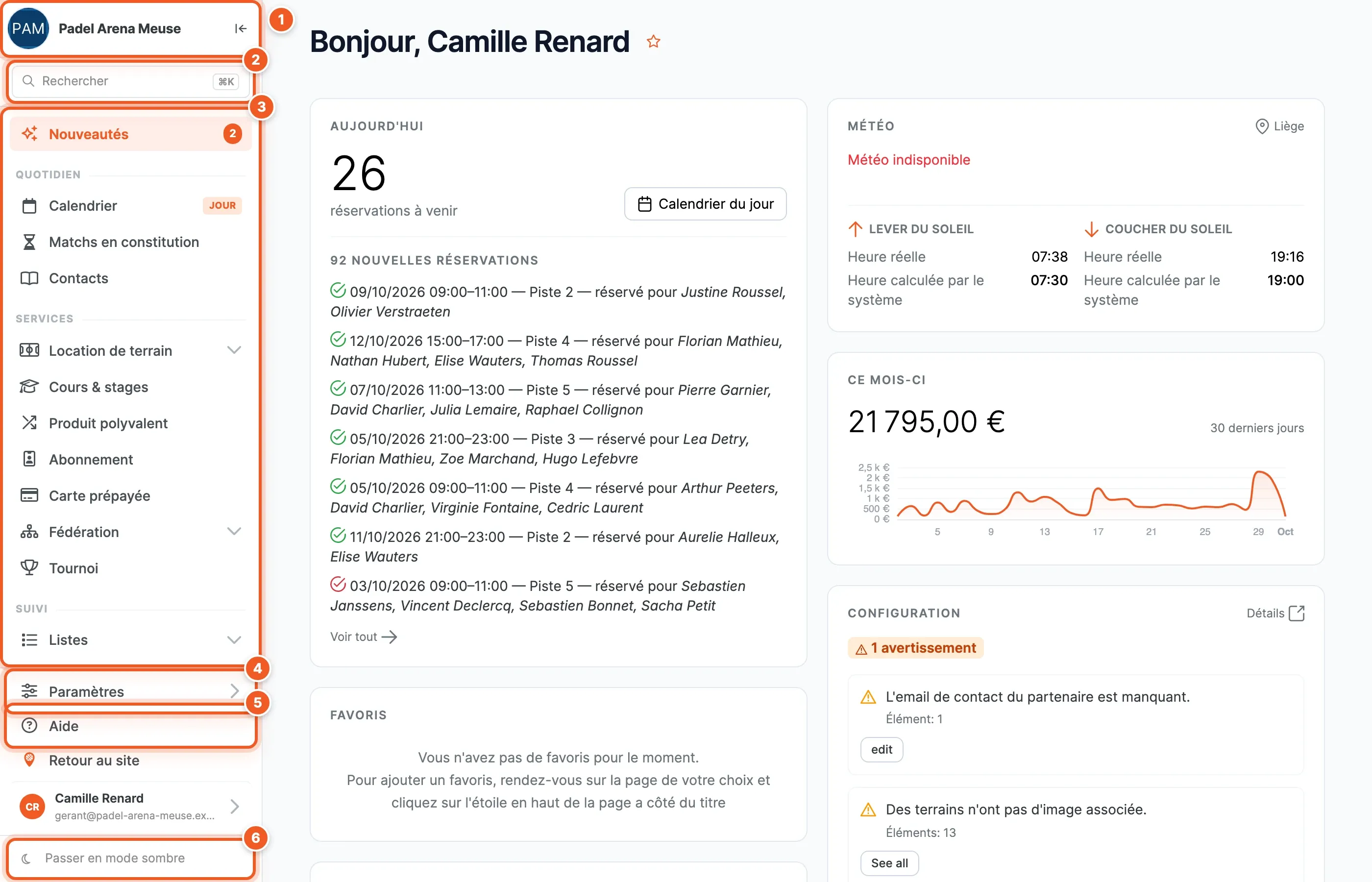The image size is (1372, 882).
Task: Collapse the sidebar with the arrow icon
Action: coord(241,28)
